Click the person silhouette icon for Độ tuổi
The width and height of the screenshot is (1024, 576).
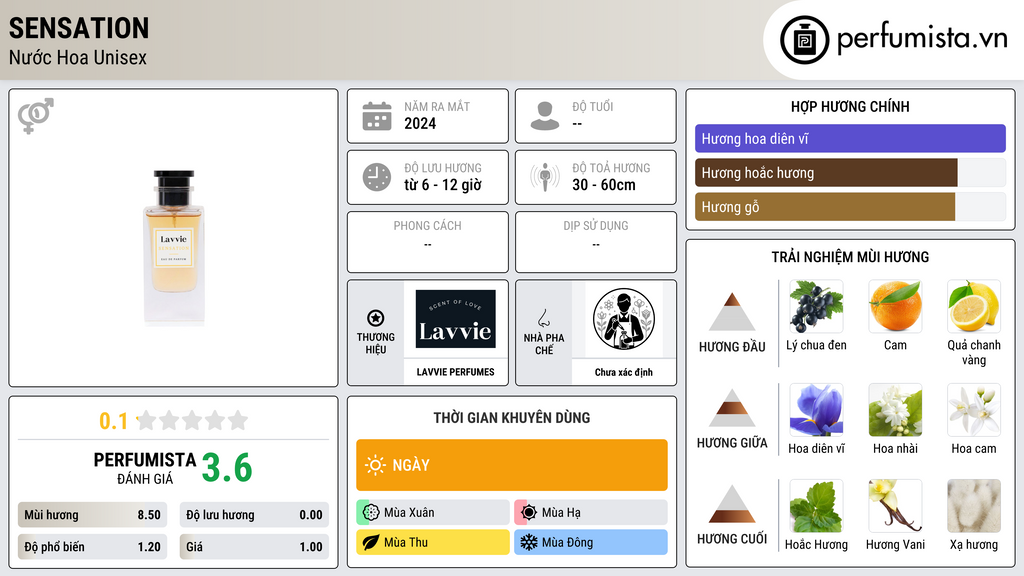tap(545, 116)
